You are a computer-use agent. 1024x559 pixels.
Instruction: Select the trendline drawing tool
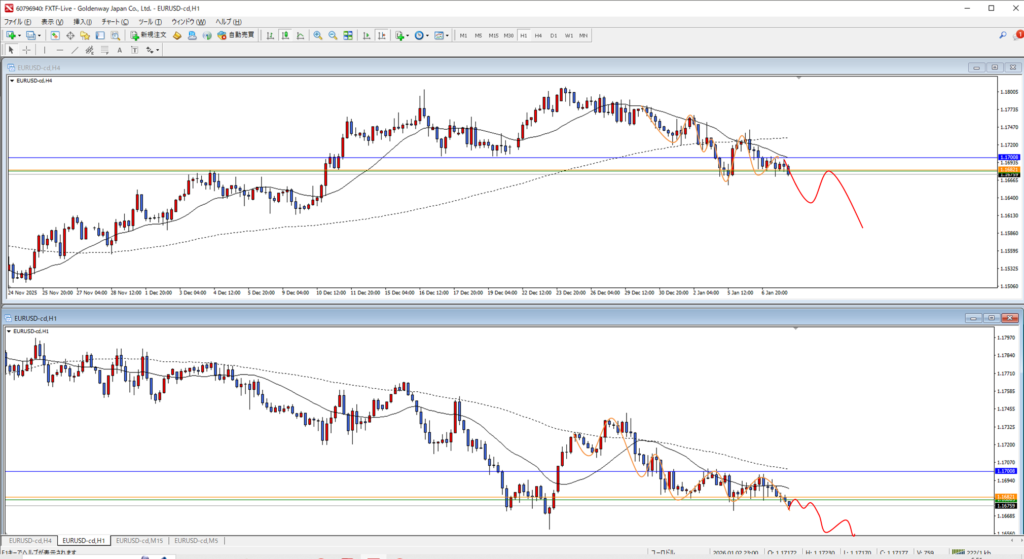click(x=77, y=50)
